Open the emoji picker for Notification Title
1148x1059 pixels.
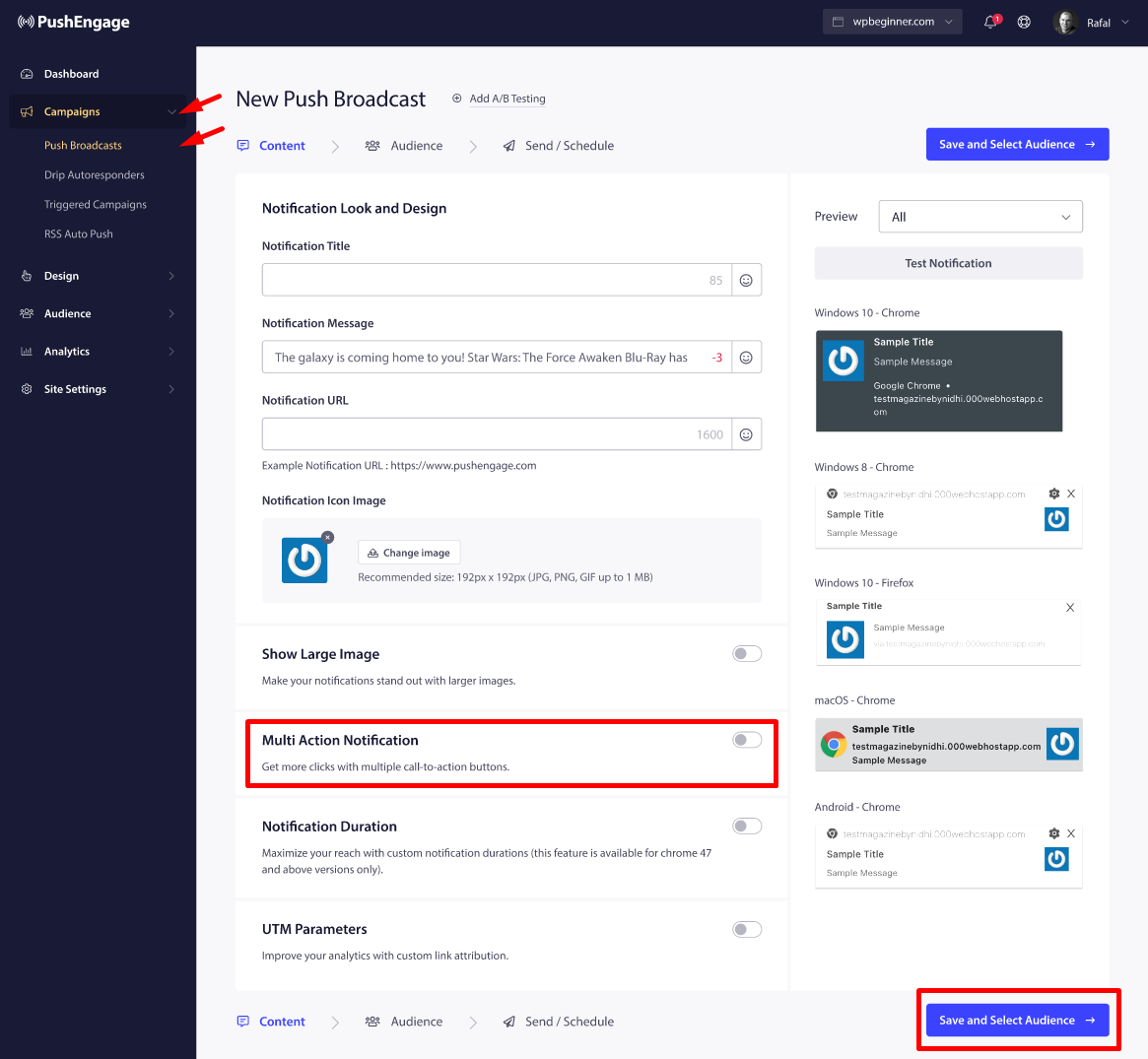point(746,279)
